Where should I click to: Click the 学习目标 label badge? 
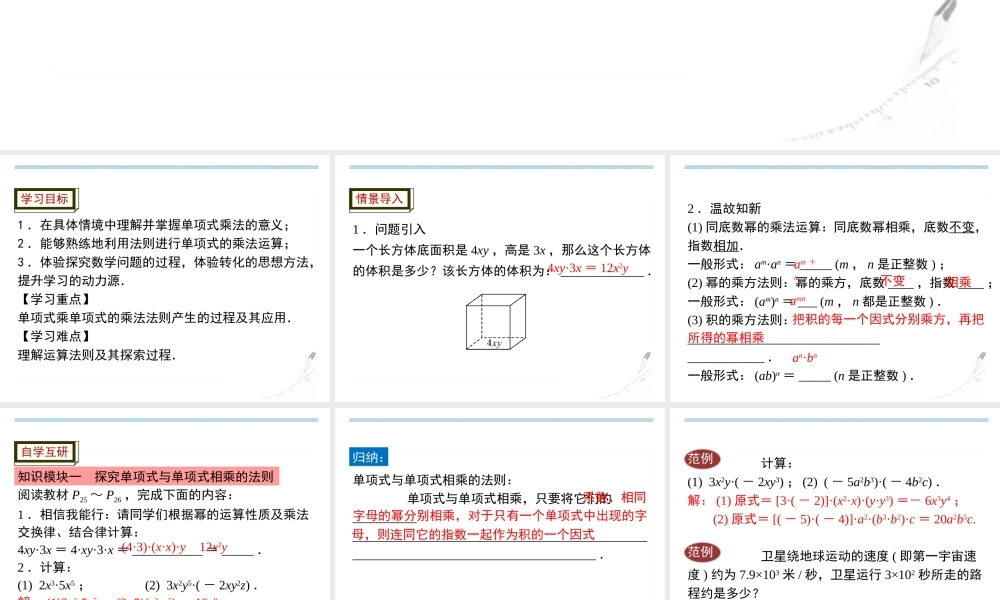tap(44, 197)
